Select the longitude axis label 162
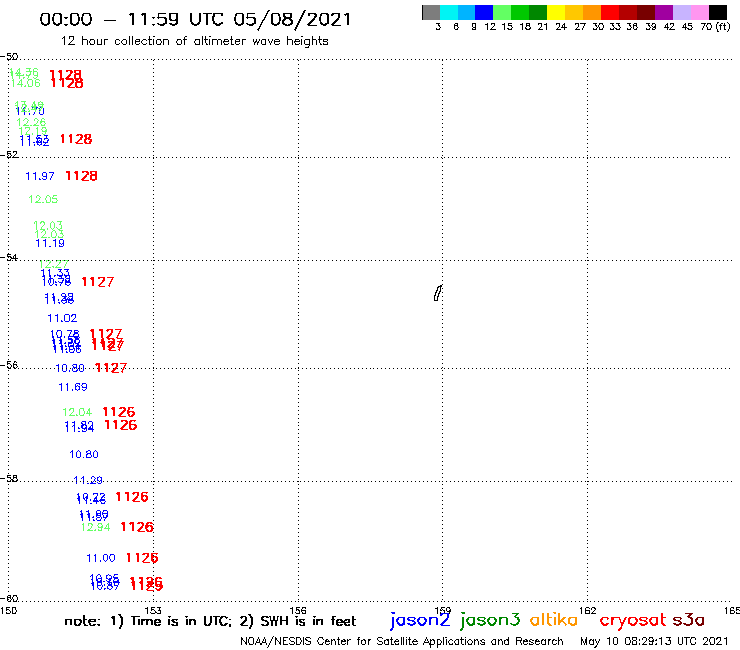 tap(588, 610)
